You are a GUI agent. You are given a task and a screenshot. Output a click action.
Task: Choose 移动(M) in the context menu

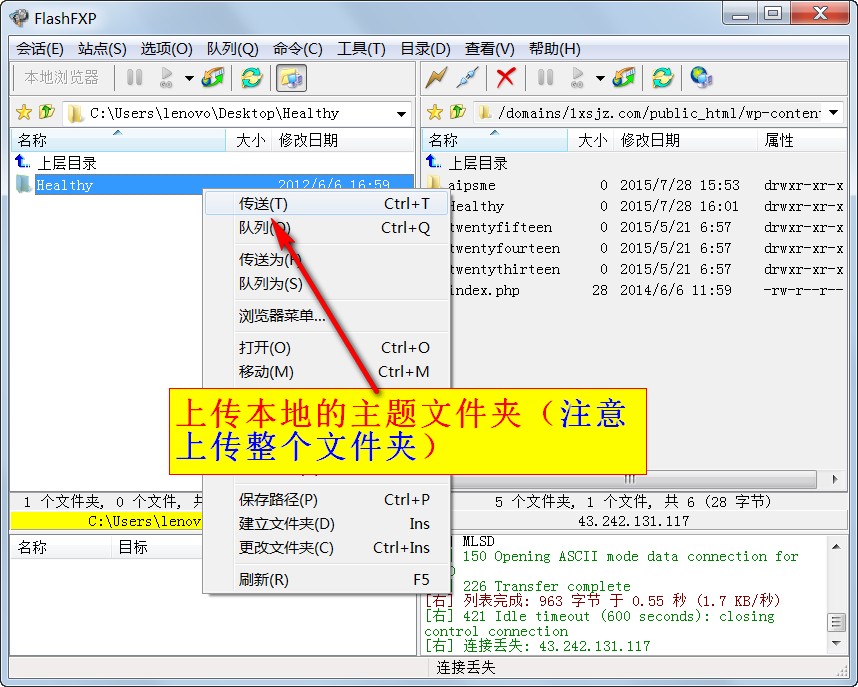327,372
